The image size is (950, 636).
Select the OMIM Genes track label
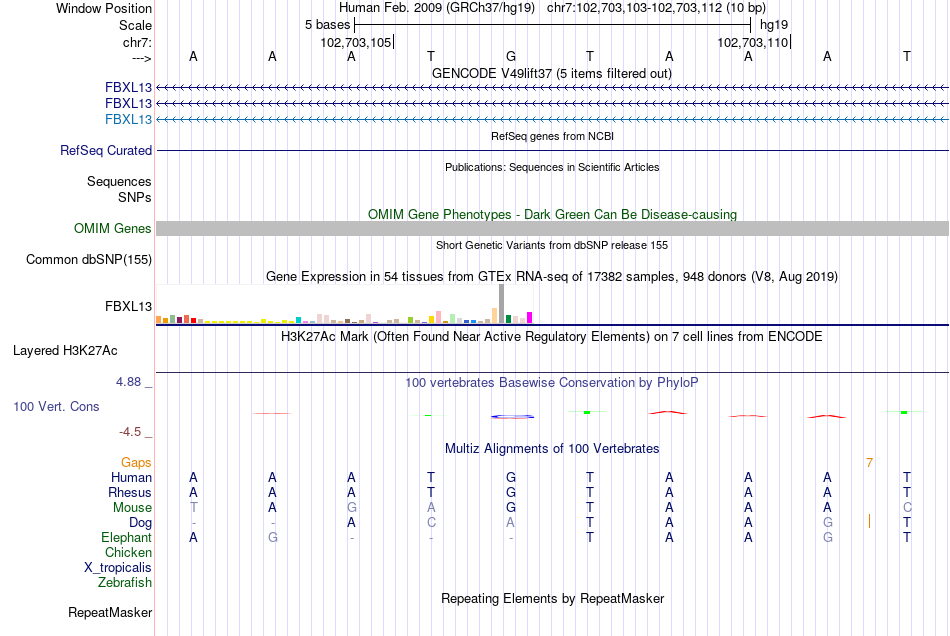[113, 228]
